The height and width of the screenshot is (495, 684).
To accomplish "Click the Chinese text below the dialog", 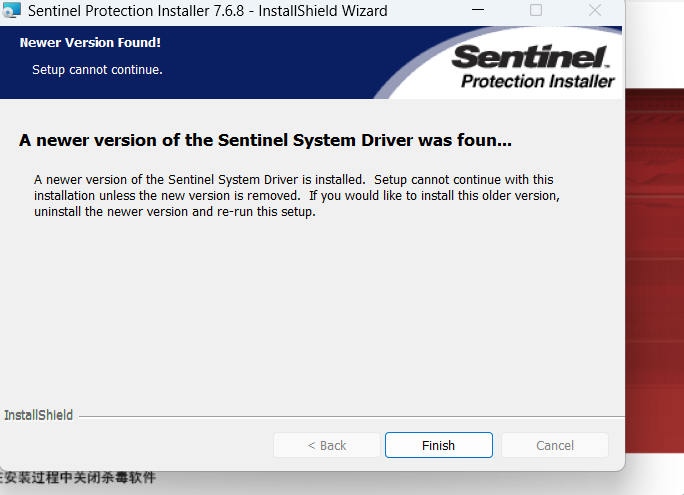I will coord(80,478).
